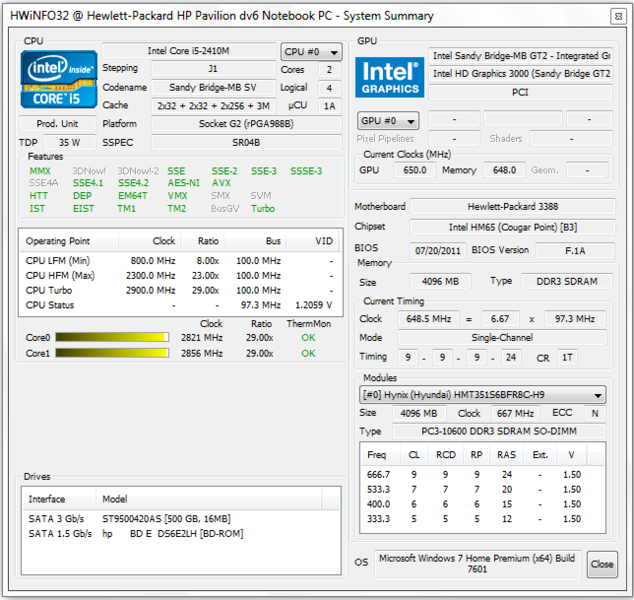
Task: Click the Clock column header in Operating Point table
Action: pos(150,241)
